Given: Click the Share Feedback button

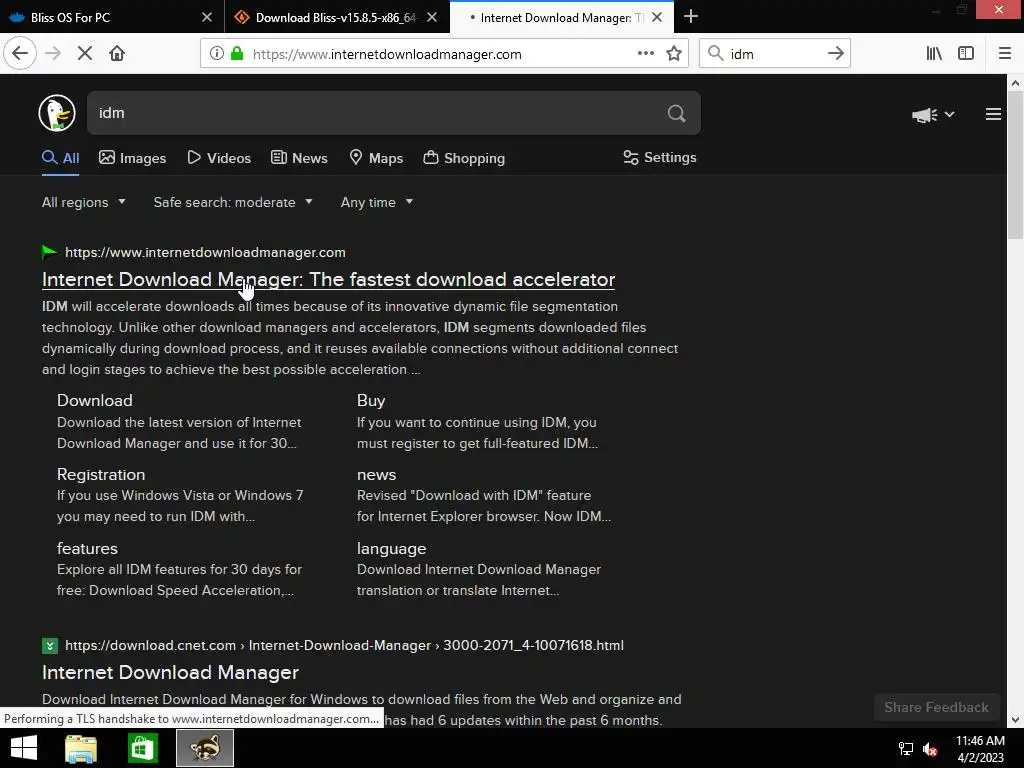Looking at the screenshot, I should pos(936,707).
